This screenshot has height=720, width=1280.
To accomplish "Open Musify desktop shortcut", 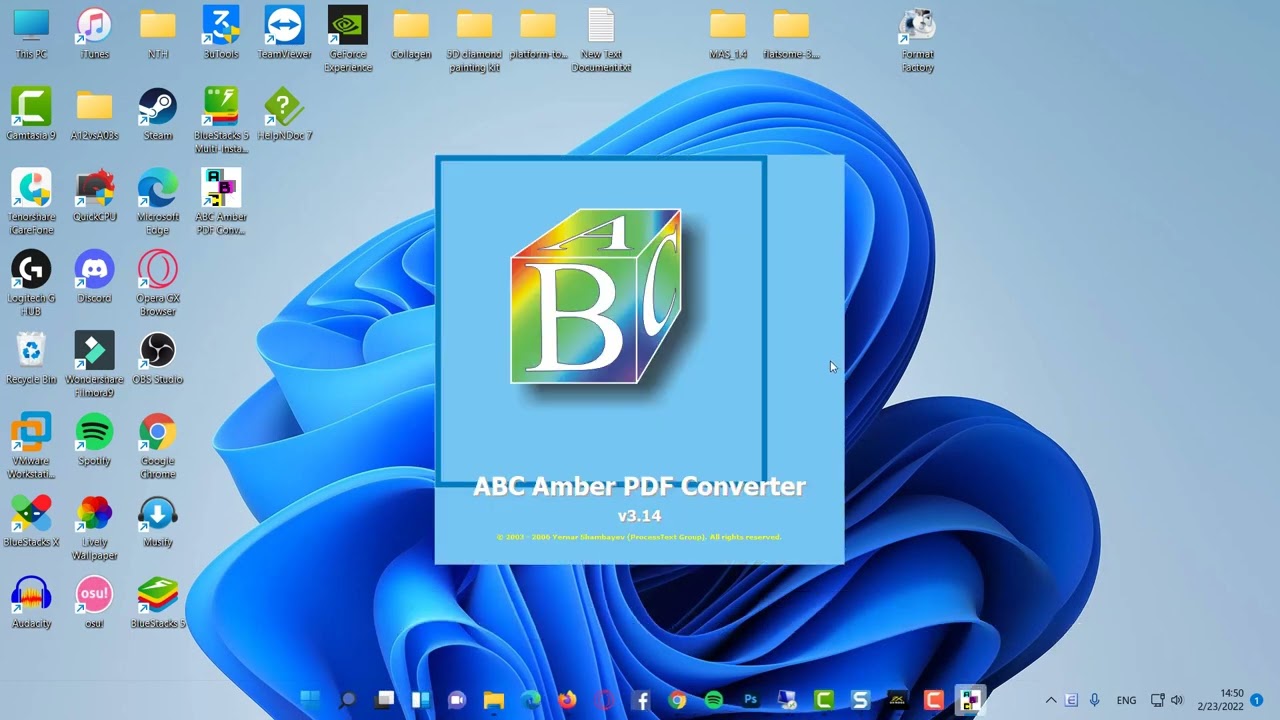I will pos(158,521).
